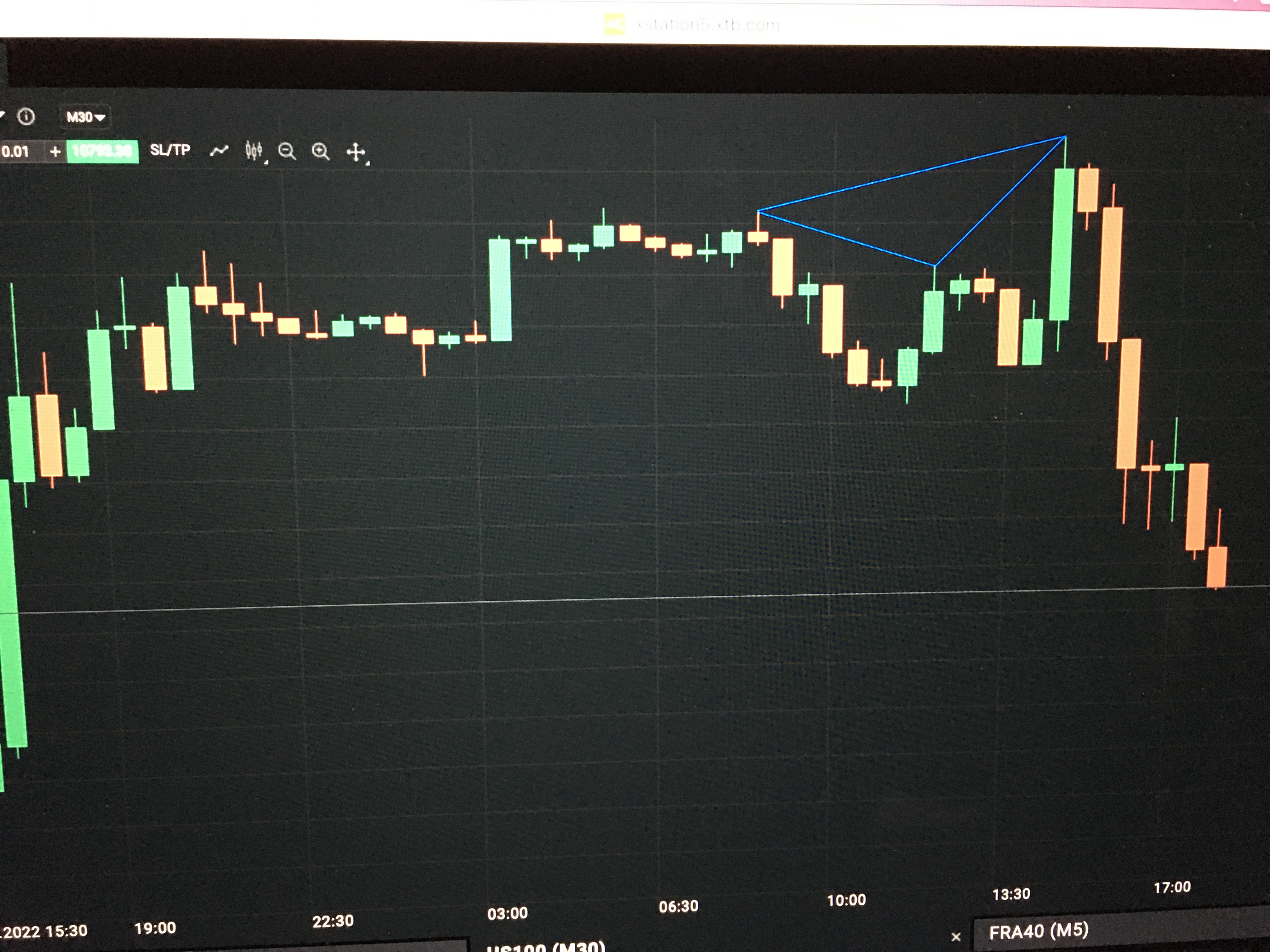1270x952 pixels.
Task: Click the 03:00 time axis label
Action: point(507,913)
